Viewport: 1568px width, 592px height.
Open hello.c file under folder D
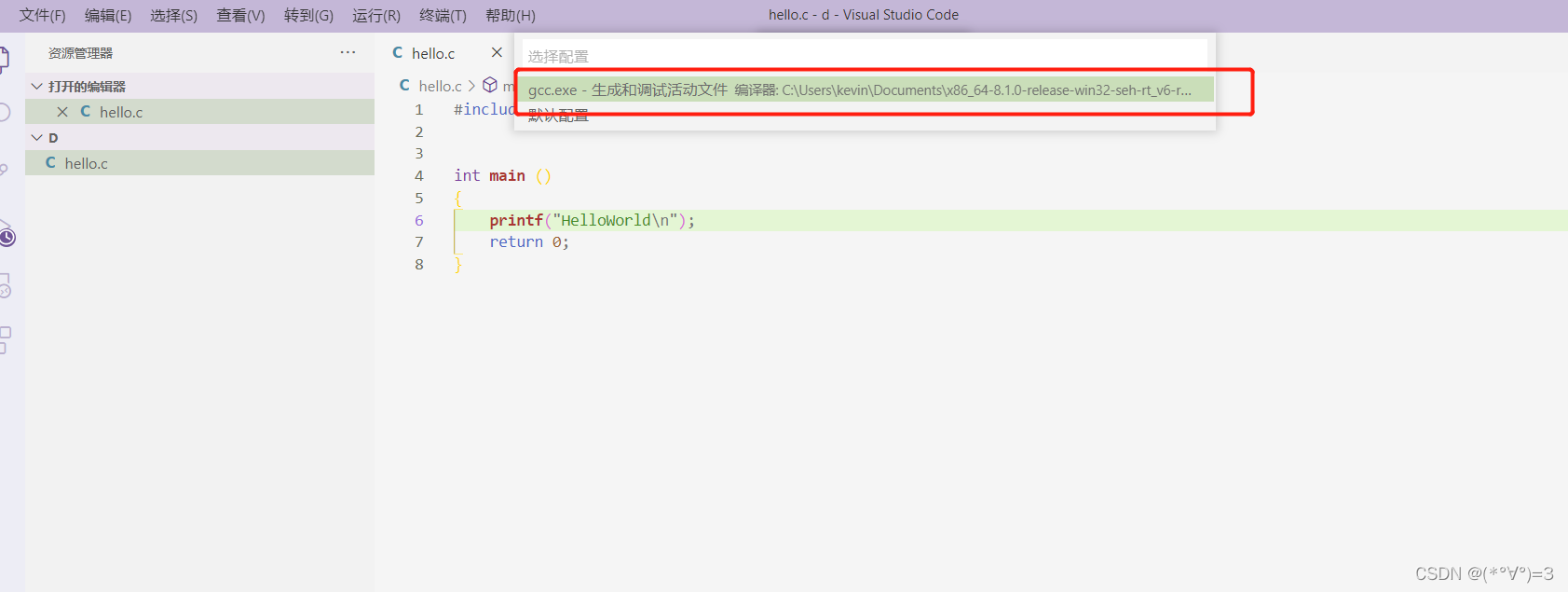pyautogui.click(x=199, y=163)
